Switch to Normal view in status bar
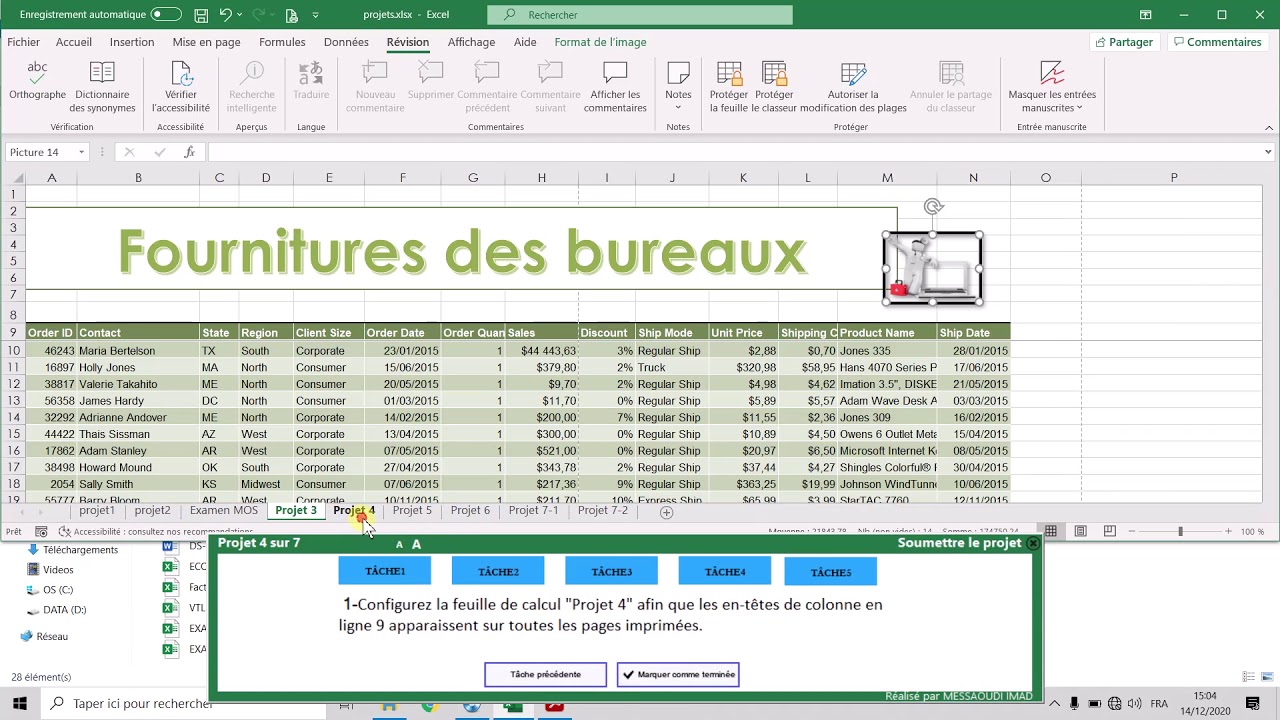Image resolution: width=1280 pixels, height=720 pixels. tap(1051, 531)
